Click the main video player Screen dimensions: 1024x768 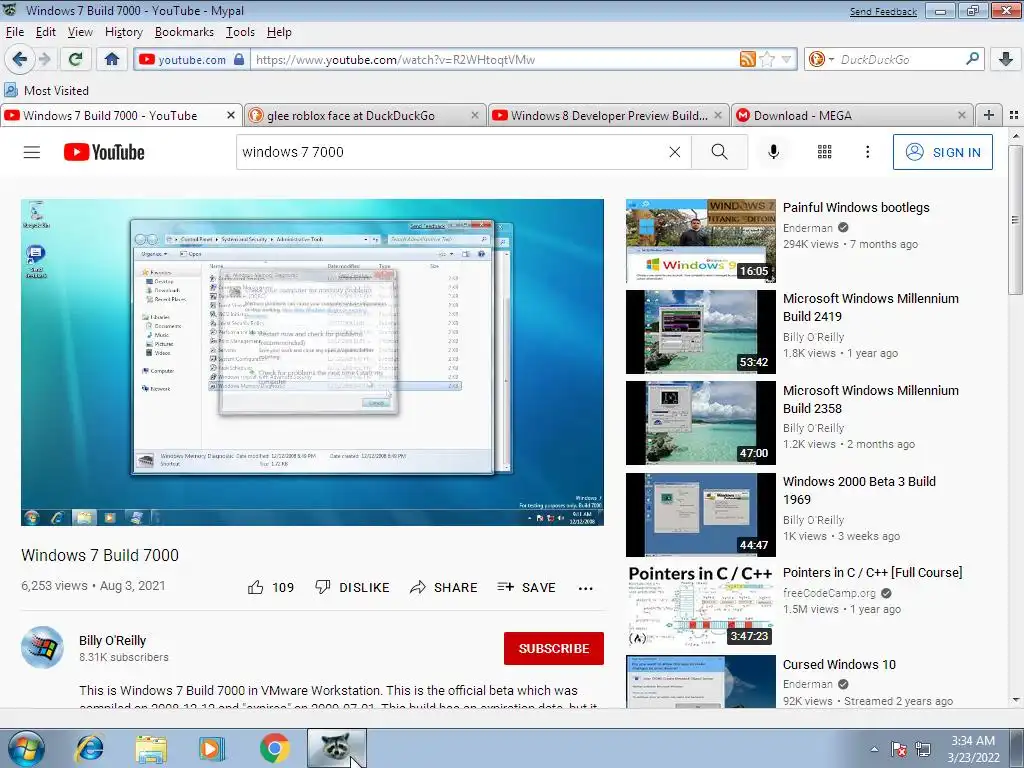click(x=312, y=362)
